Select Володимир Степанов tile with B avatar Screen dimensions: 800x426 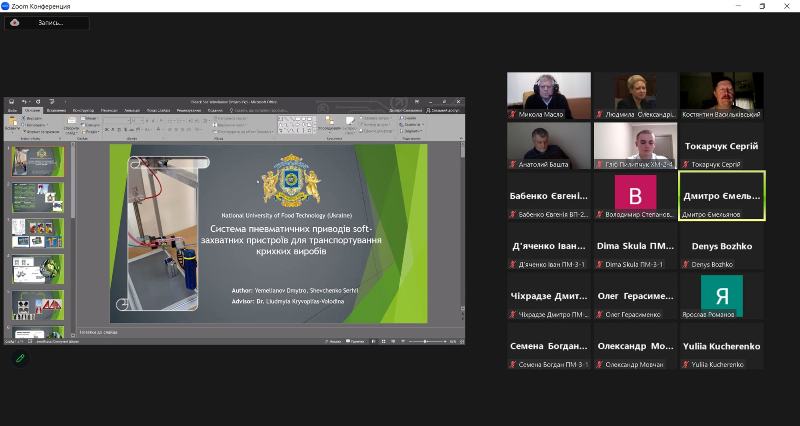[635, 196]
